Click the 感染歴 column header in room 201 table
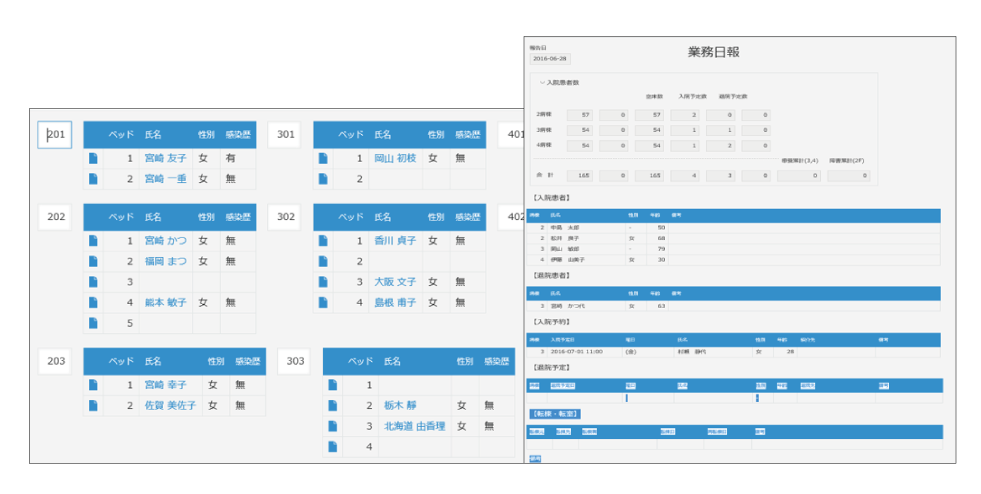981x494 pixels. (x=238, y=135)
